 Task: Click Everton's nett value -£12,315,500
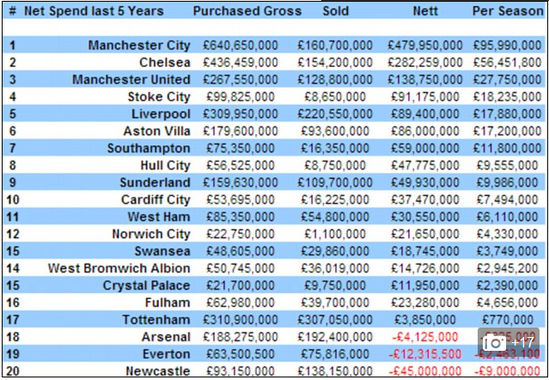click(x=425, y=354)
